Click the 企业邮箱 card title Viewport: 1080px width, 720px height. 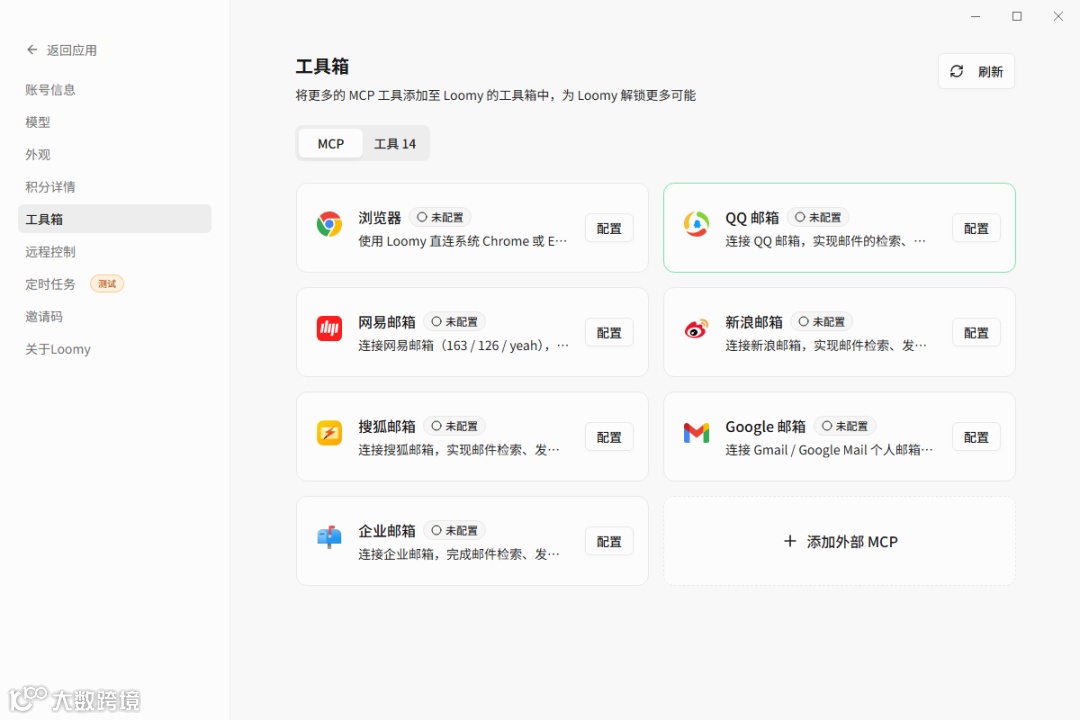[386, 531]
